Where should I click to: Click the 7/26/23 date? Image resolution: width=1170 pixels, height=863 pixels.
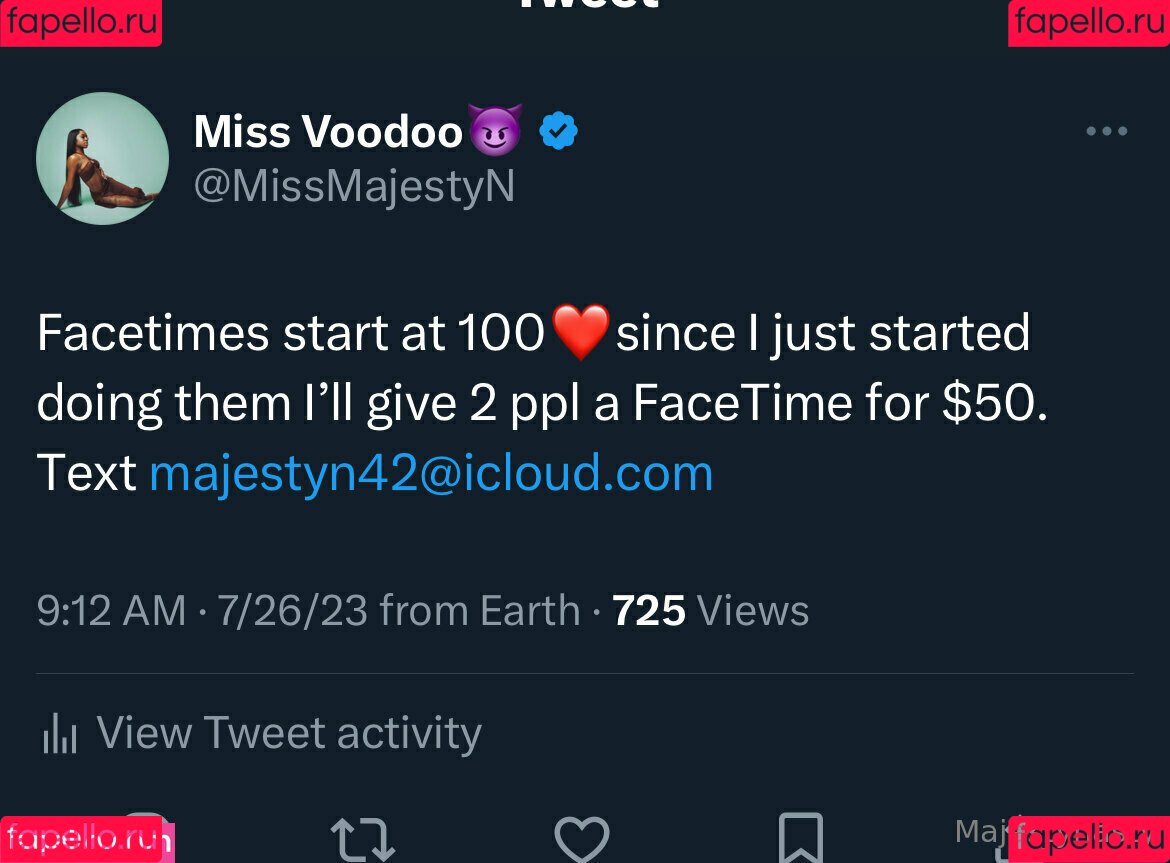pos(292,610)
